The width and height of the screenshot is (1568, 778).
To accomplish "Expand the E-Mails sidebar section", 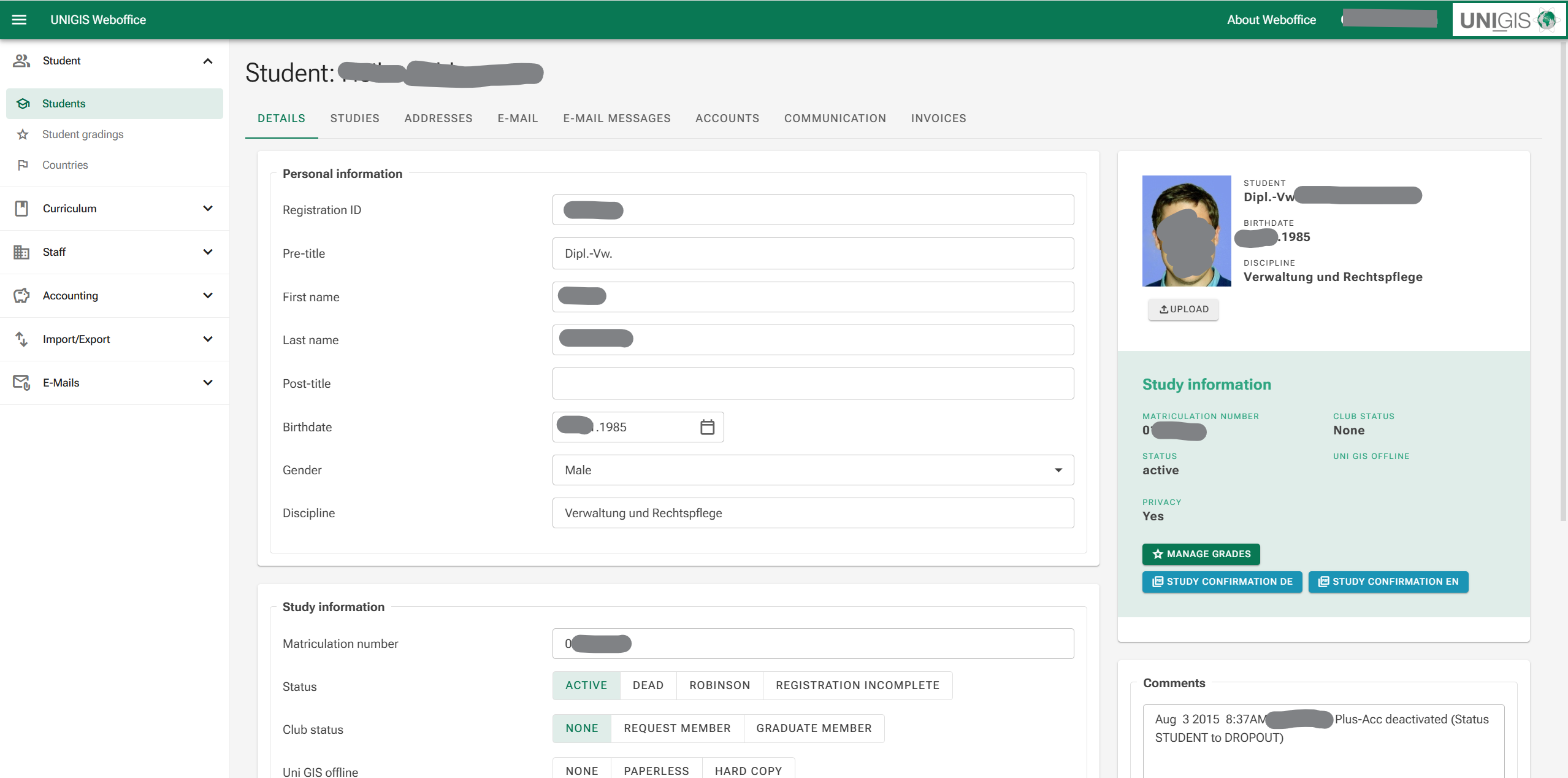I will pos(208,383).
